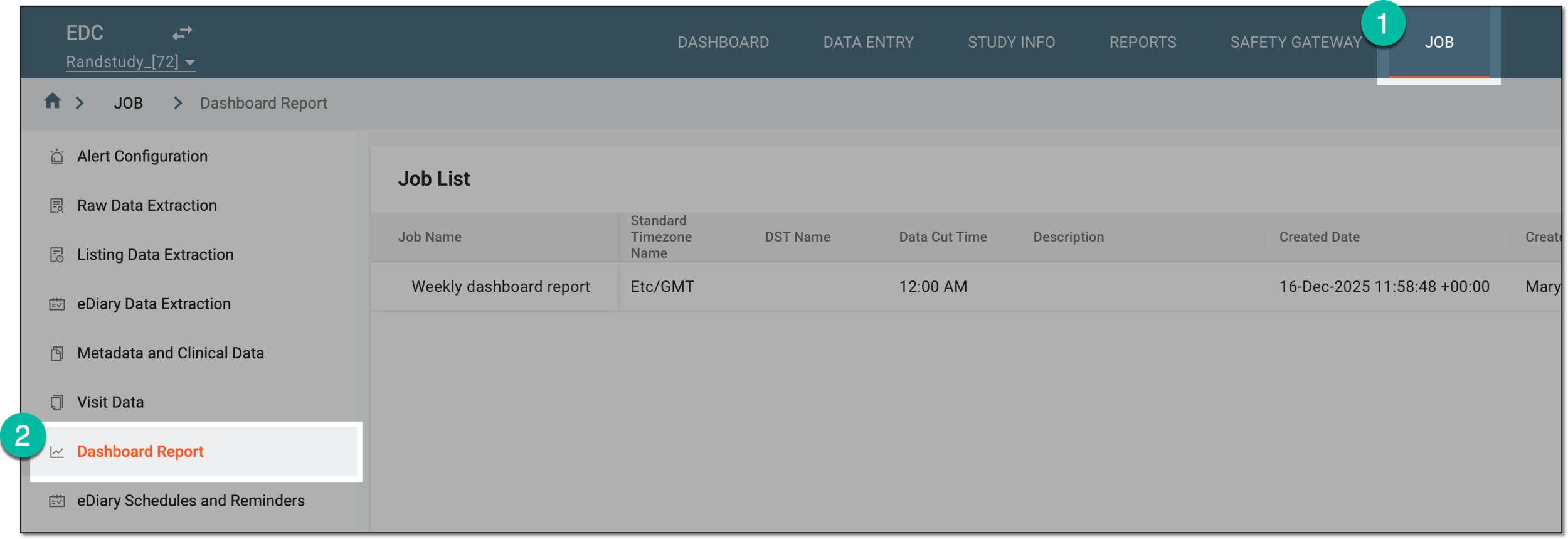
Task: Click the Data Cut Time column header
Action: [943, 237]
